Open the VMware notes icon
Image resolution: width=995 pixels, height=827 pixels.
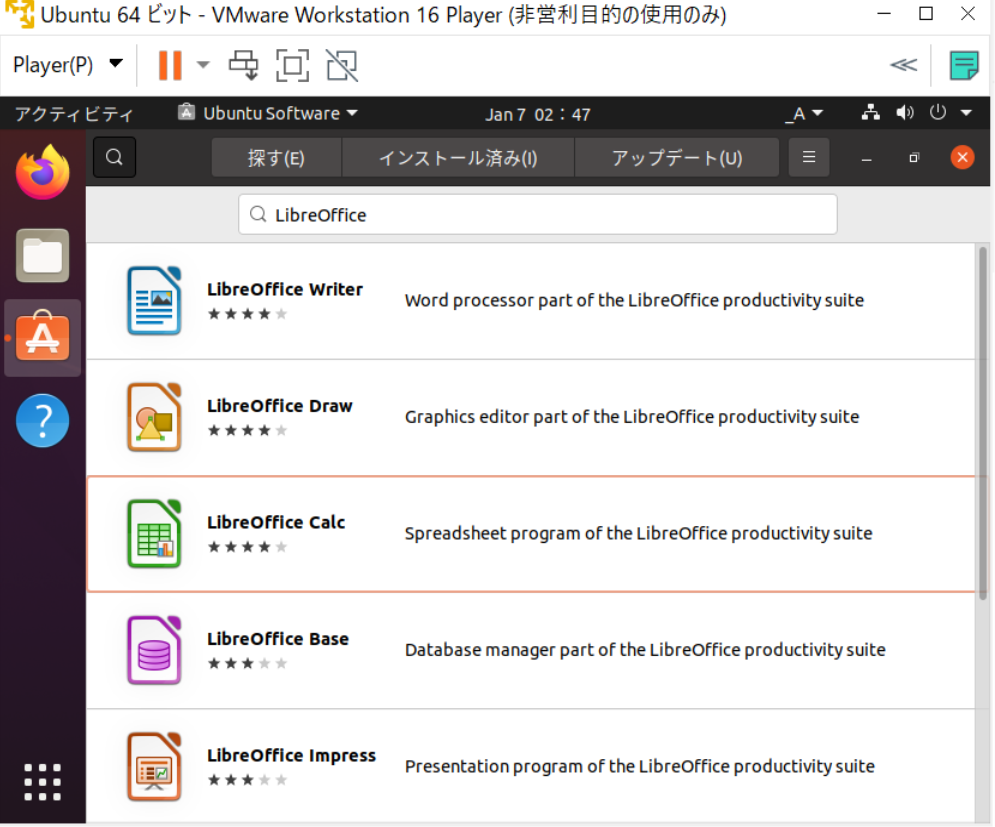point(964,65)
